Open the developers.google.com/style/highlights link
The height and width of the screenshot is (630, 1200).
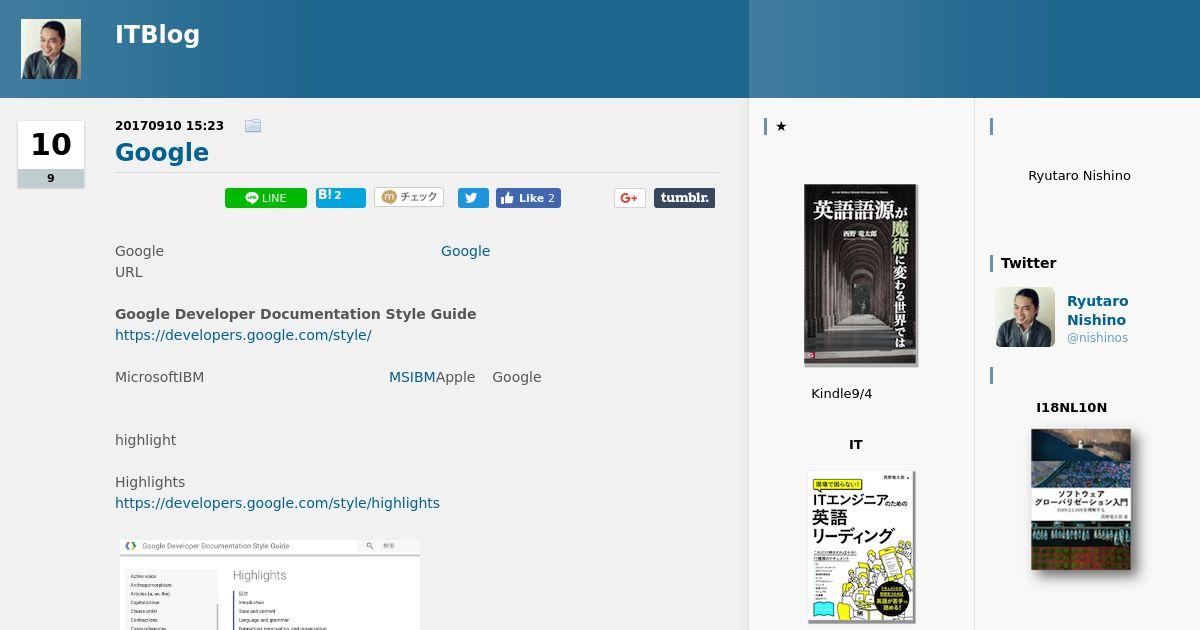277,503
